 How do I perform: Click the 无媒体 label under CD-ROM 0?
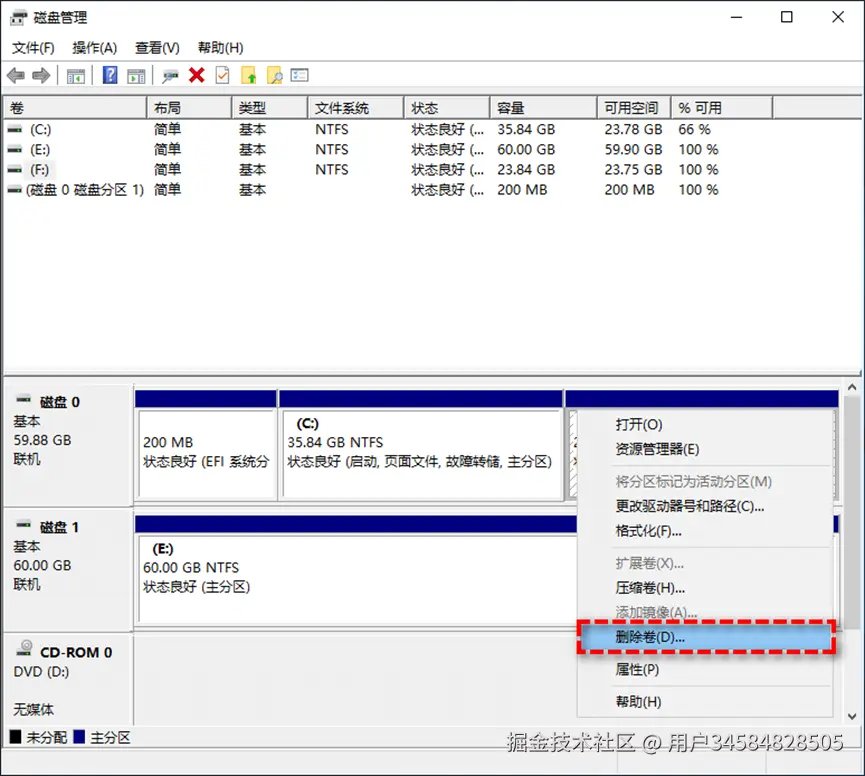click(34, 709)
